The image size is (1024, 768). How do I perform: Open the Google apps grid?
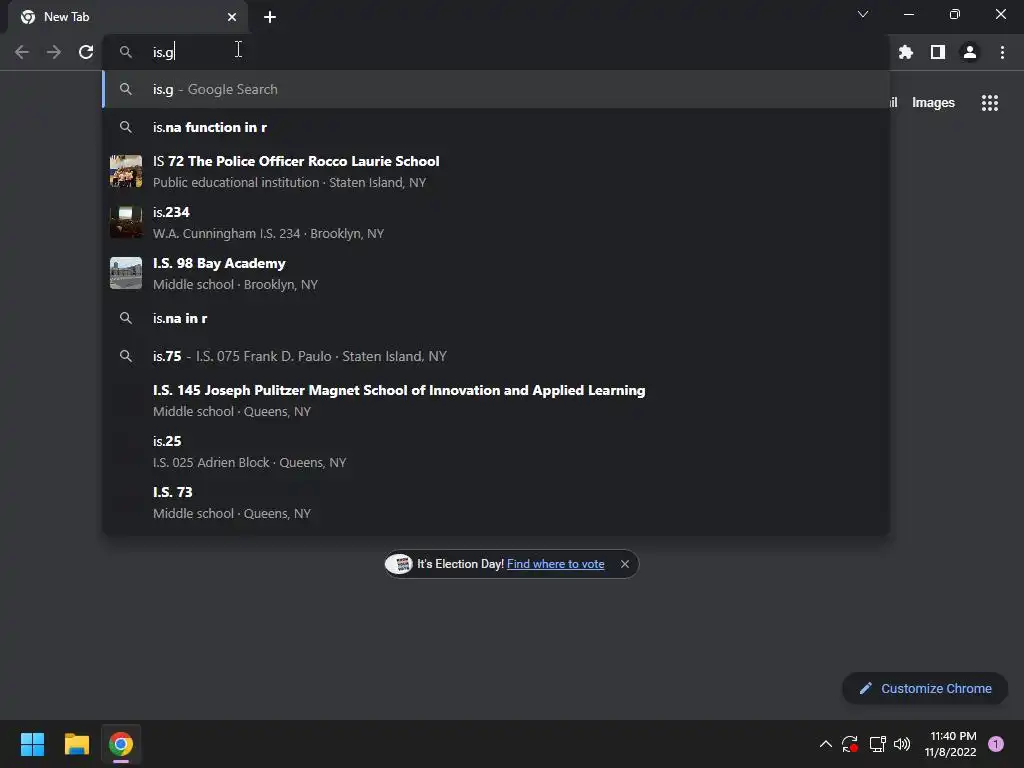point(990,103)
